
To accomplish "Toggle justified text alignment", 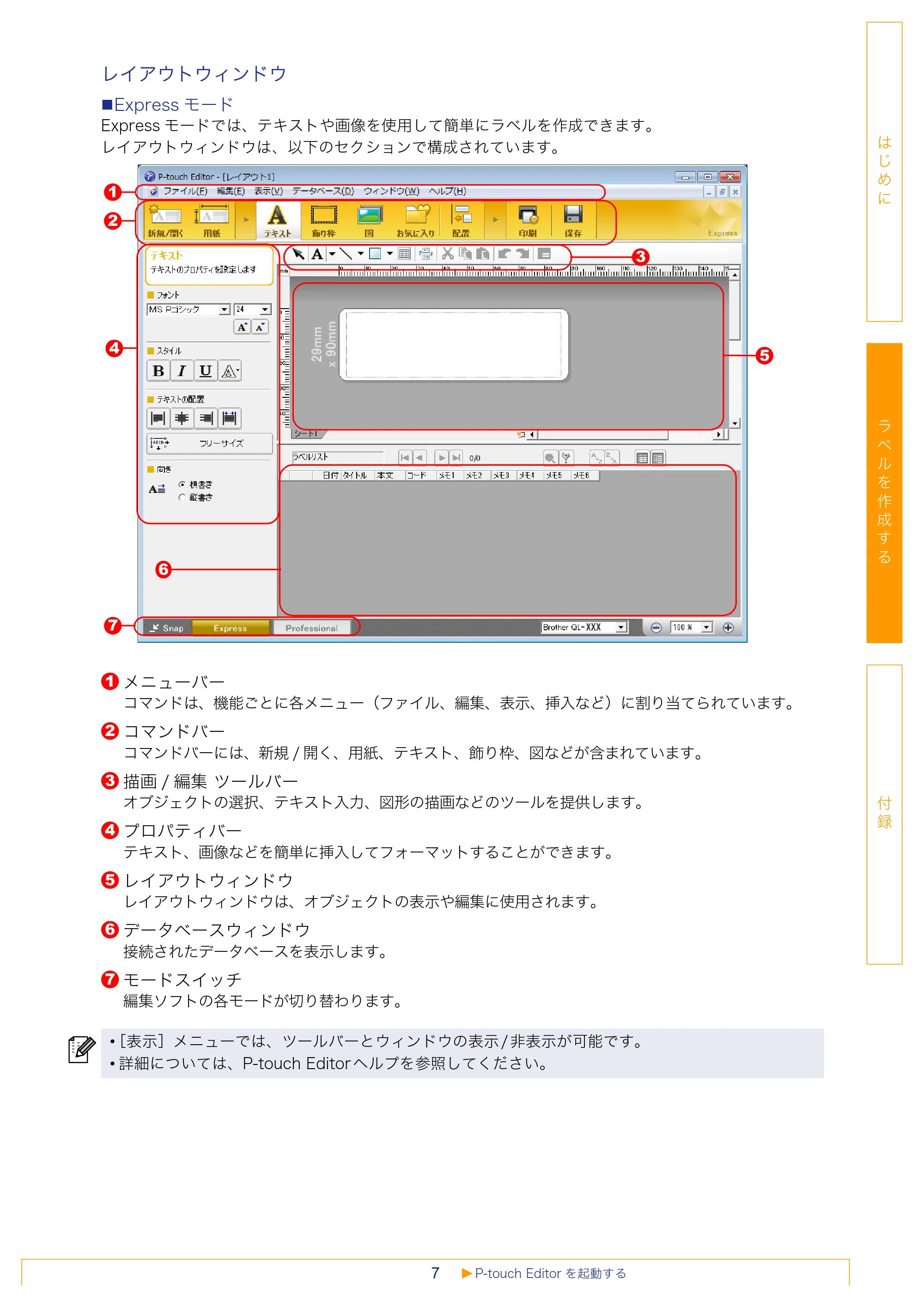I will [230, 419].
